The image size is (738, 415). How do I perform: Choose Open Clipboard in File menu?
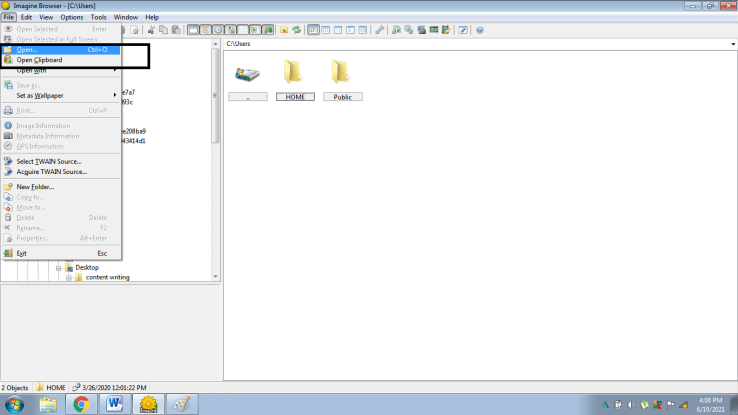click(x=61, y=60)
